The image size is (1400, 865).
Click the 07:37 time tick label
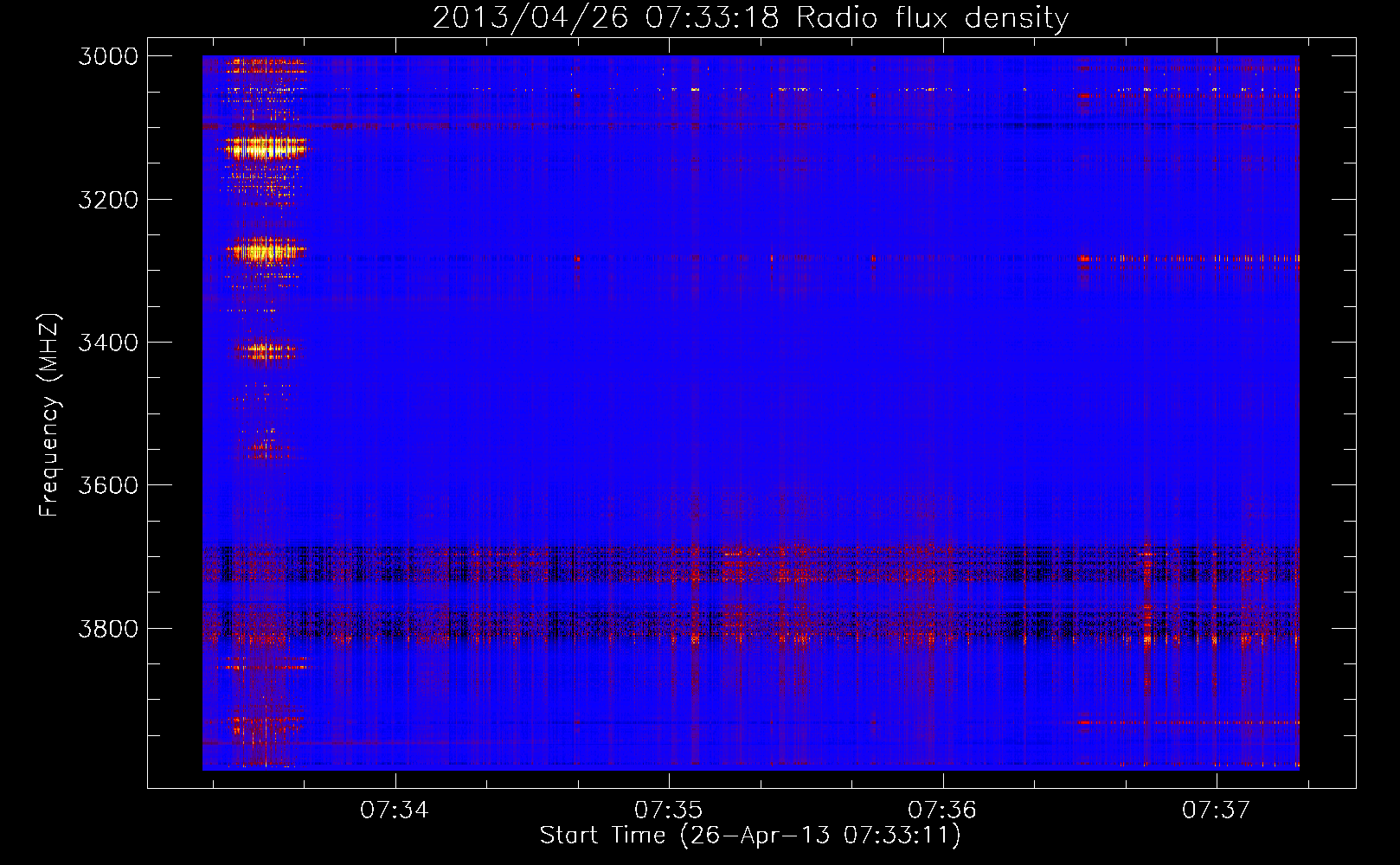click(x=1217, y=810)
